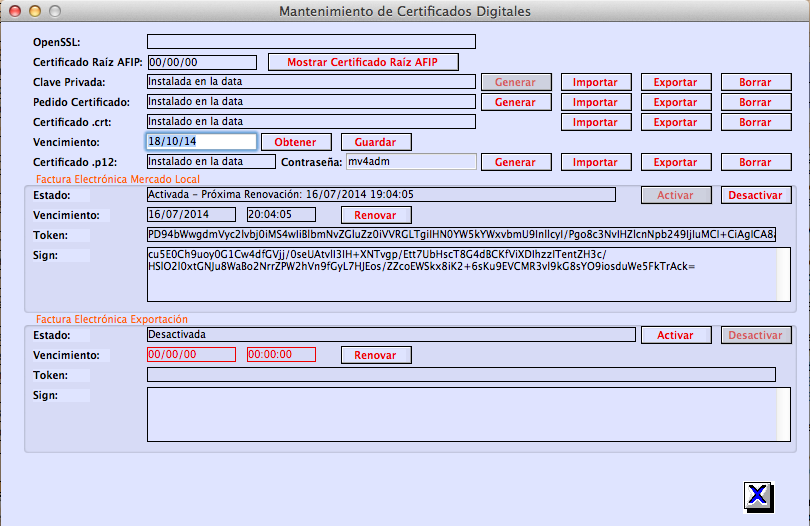Focus Mercado Local date field 16/07/2014
Image resolution: width=810 pixels, height=526 pixels.
tap(191, 214)
